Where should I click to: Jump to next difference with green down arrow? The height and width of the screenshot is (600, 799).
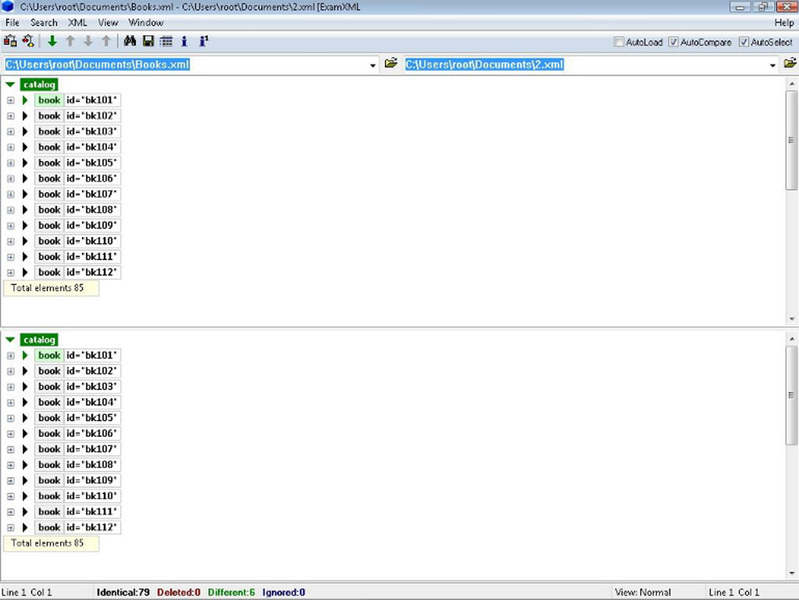coord(52,41)
